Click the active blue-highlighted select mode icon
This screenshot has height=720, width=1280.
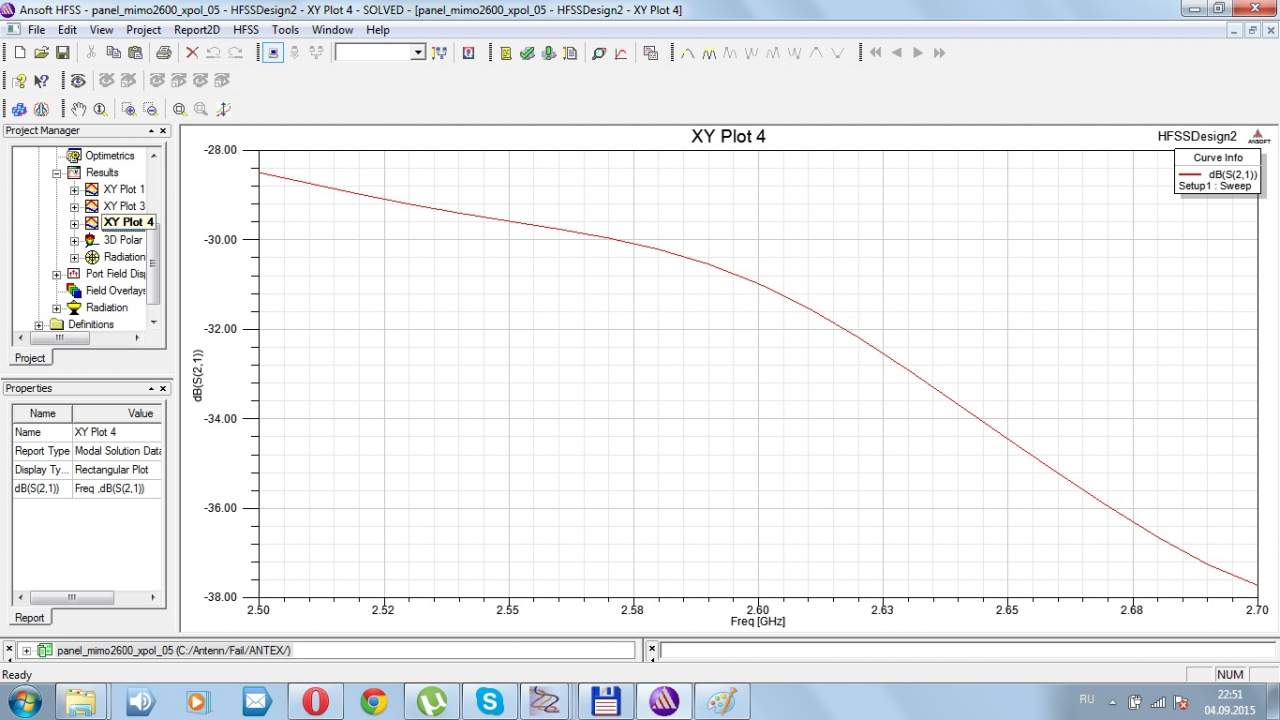click(x=273, y=52)
